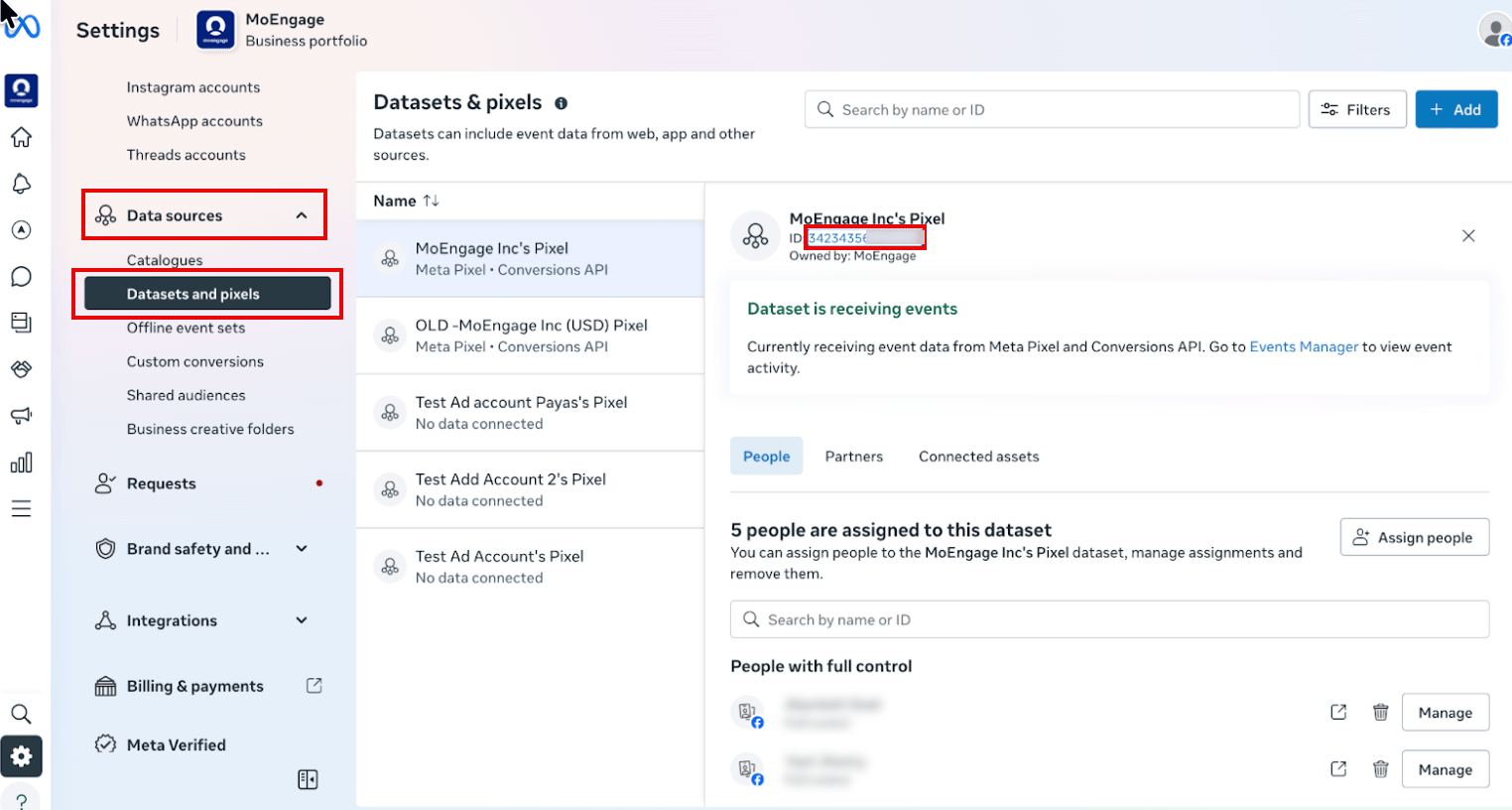Close the MoEngage Inc's Pixel details panel

click(1468, 236)
